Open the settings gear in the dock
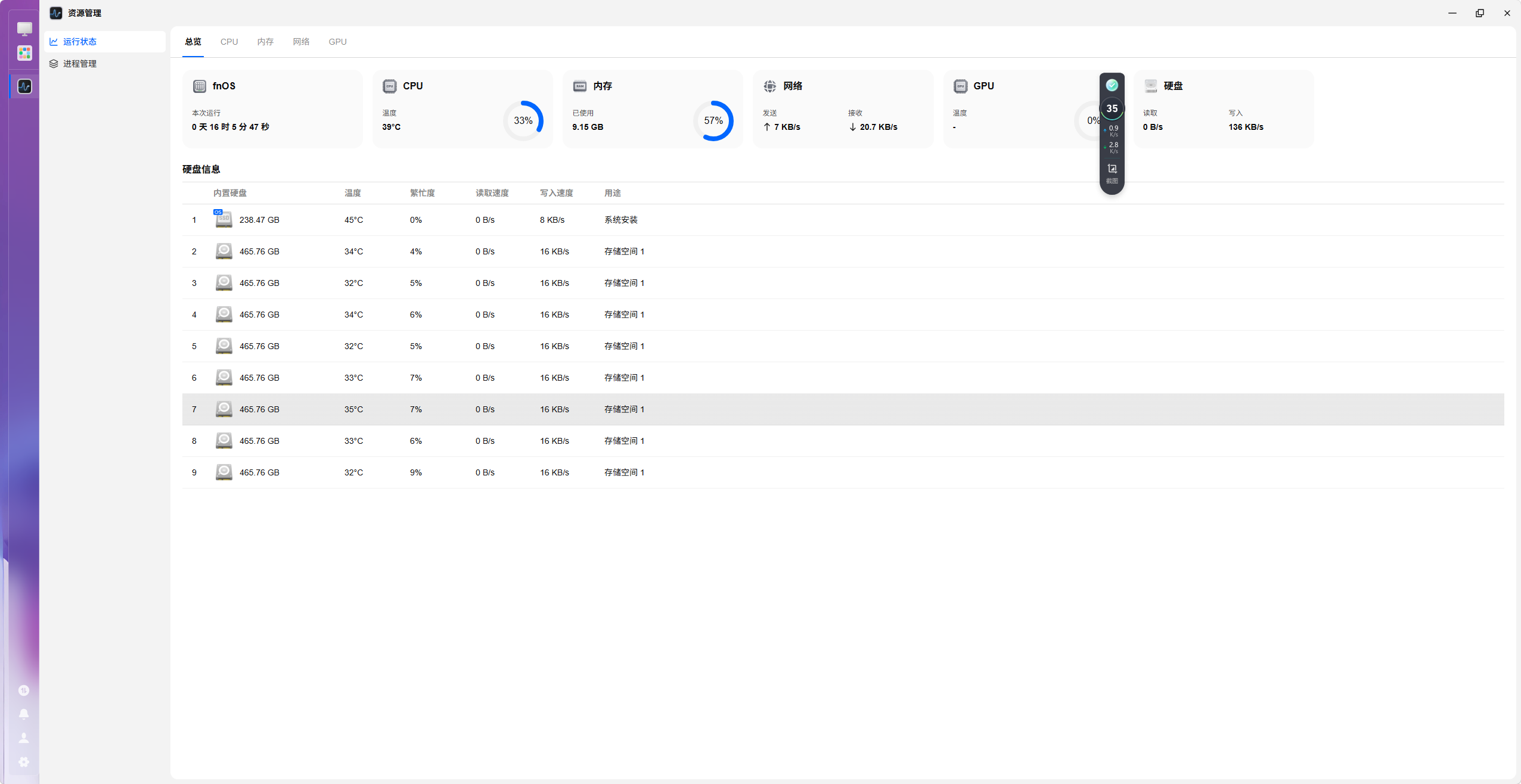1521x784 pixels. click(x=24, y=762)
